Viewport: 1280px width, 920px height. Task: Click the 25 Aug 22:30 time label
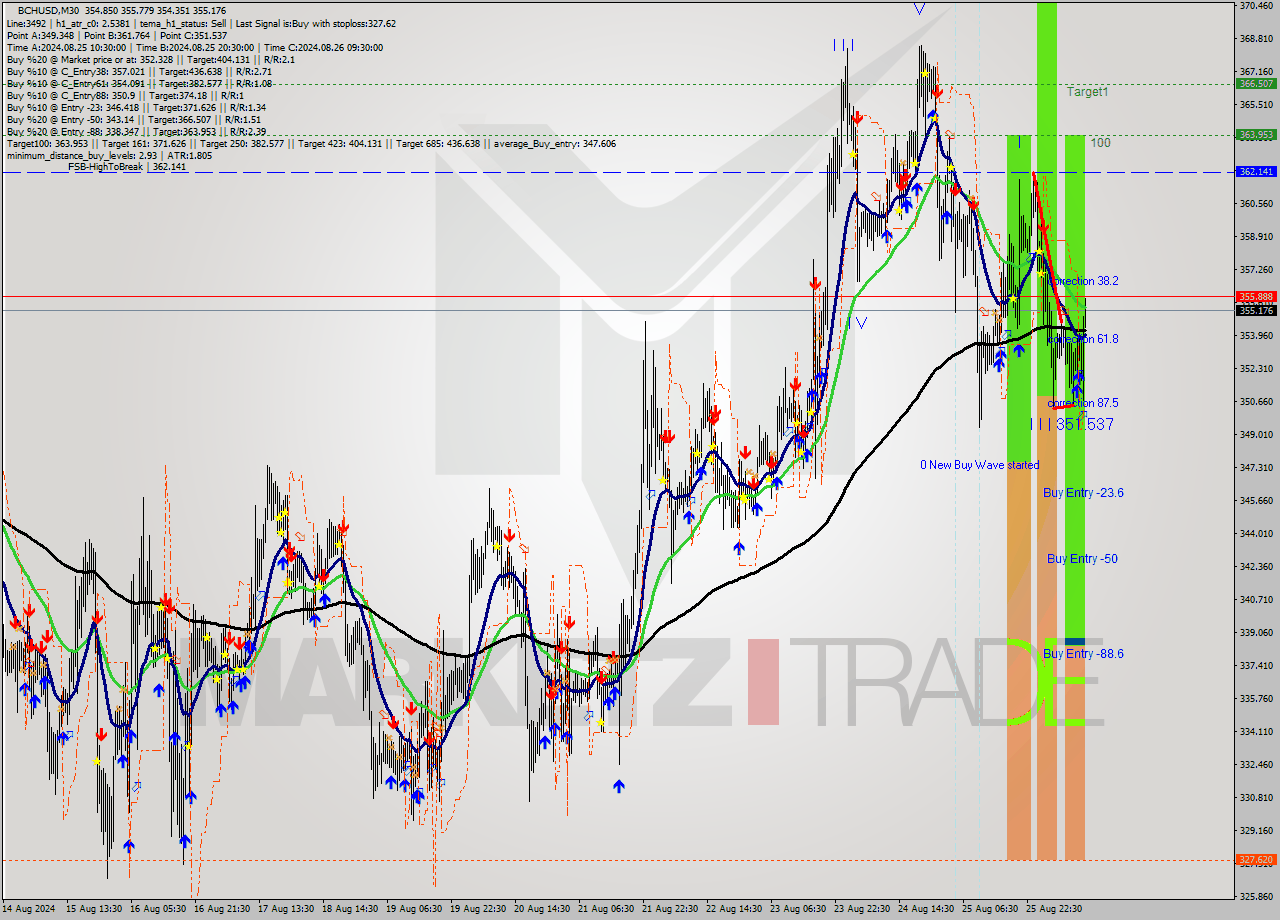click(1054, 909)
